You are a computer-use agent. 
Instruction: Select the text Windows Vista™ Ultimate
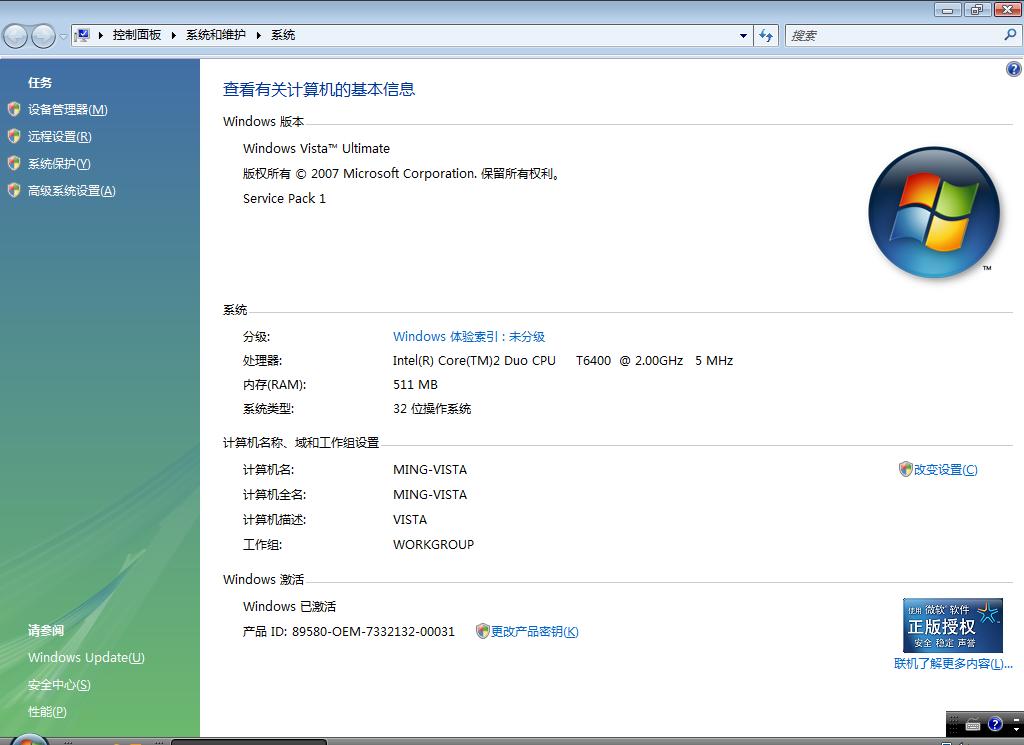point(316,149)
